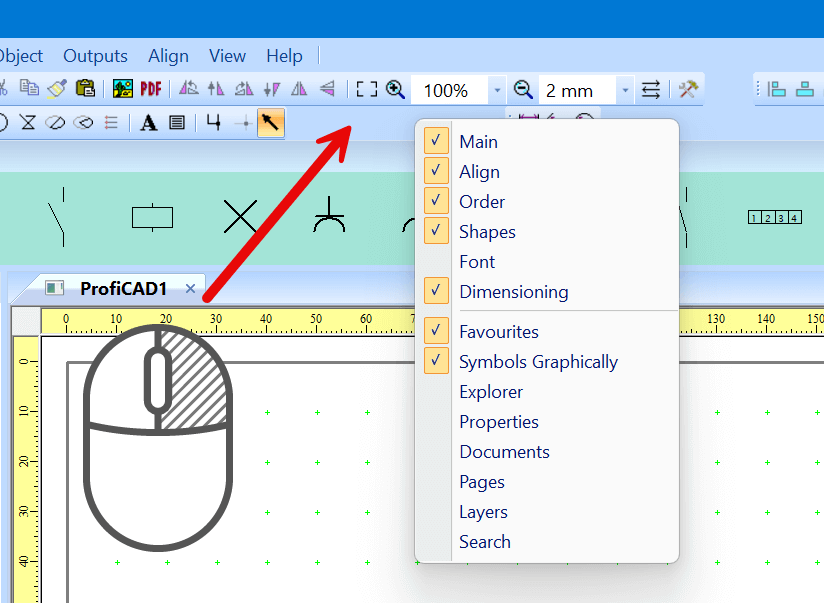Click the Align menu item
824x603 pixels.
tap(168, 56)
